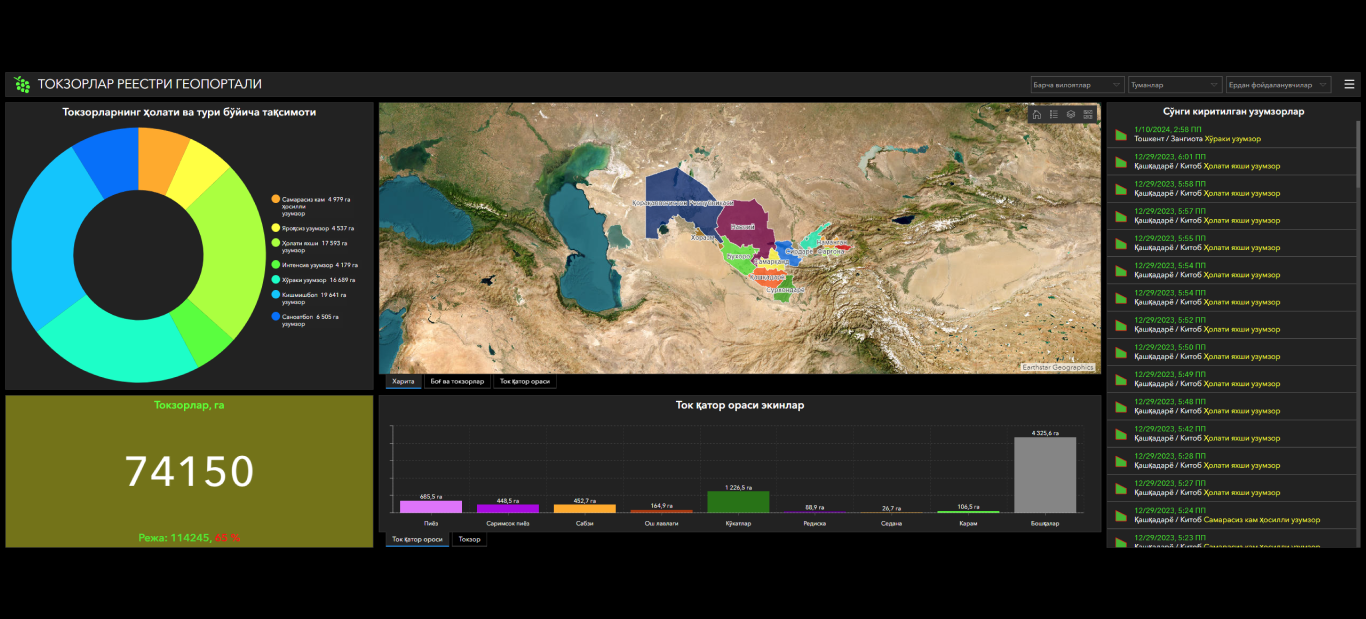Expand the Туманлар dropdown
The height and width of the screenshot is (619, 1366).
[x=1174, y=85]
